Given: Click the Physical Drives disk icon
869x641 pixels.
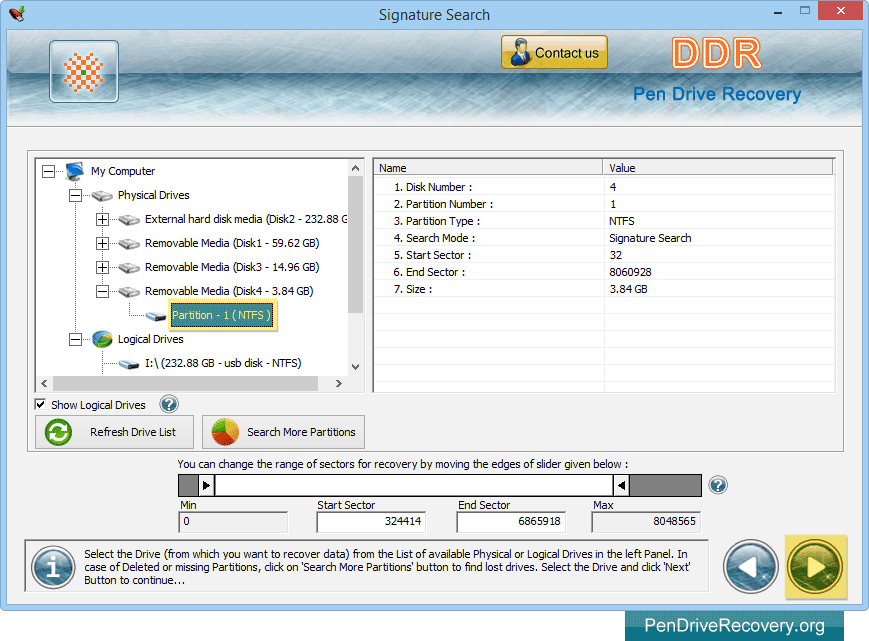Looking at the screenshot, I should pos(102,196).
